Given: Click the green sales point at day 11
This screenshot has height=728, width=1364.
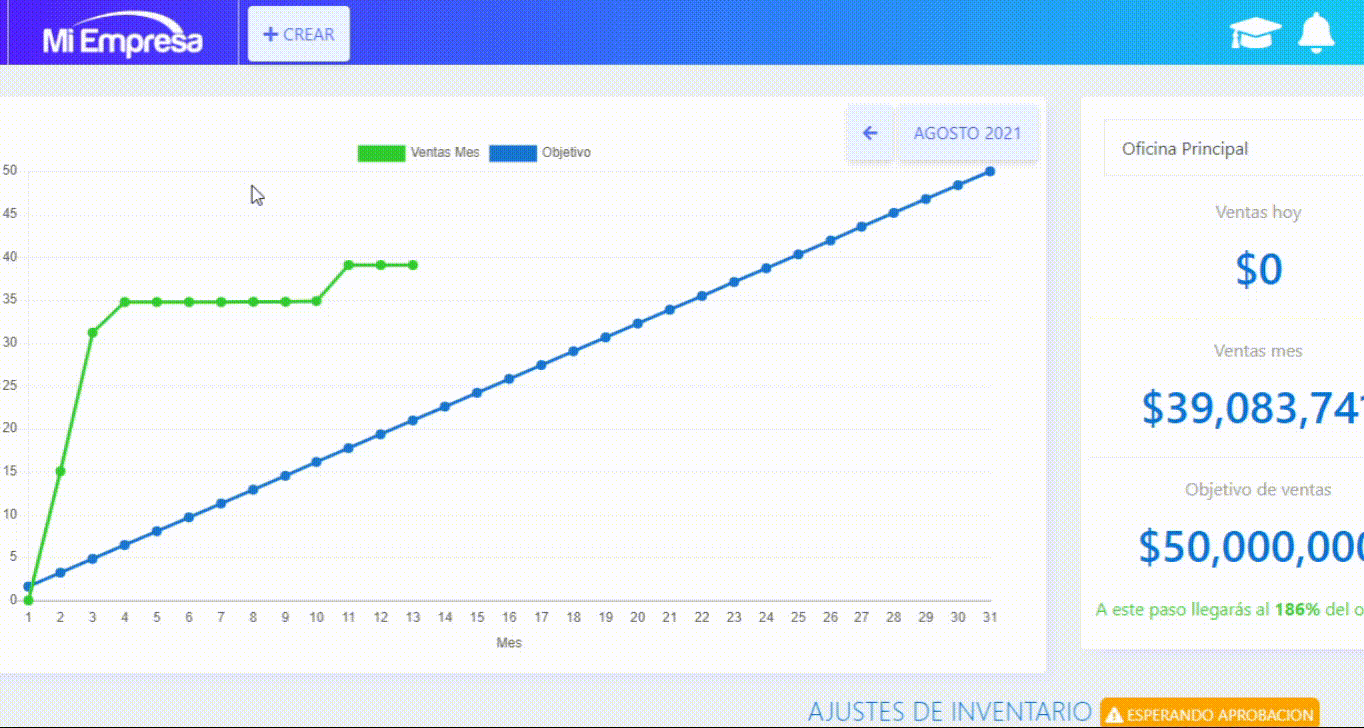Looking at the screenshot, I should pyautogui.click(x=348, y=265).
